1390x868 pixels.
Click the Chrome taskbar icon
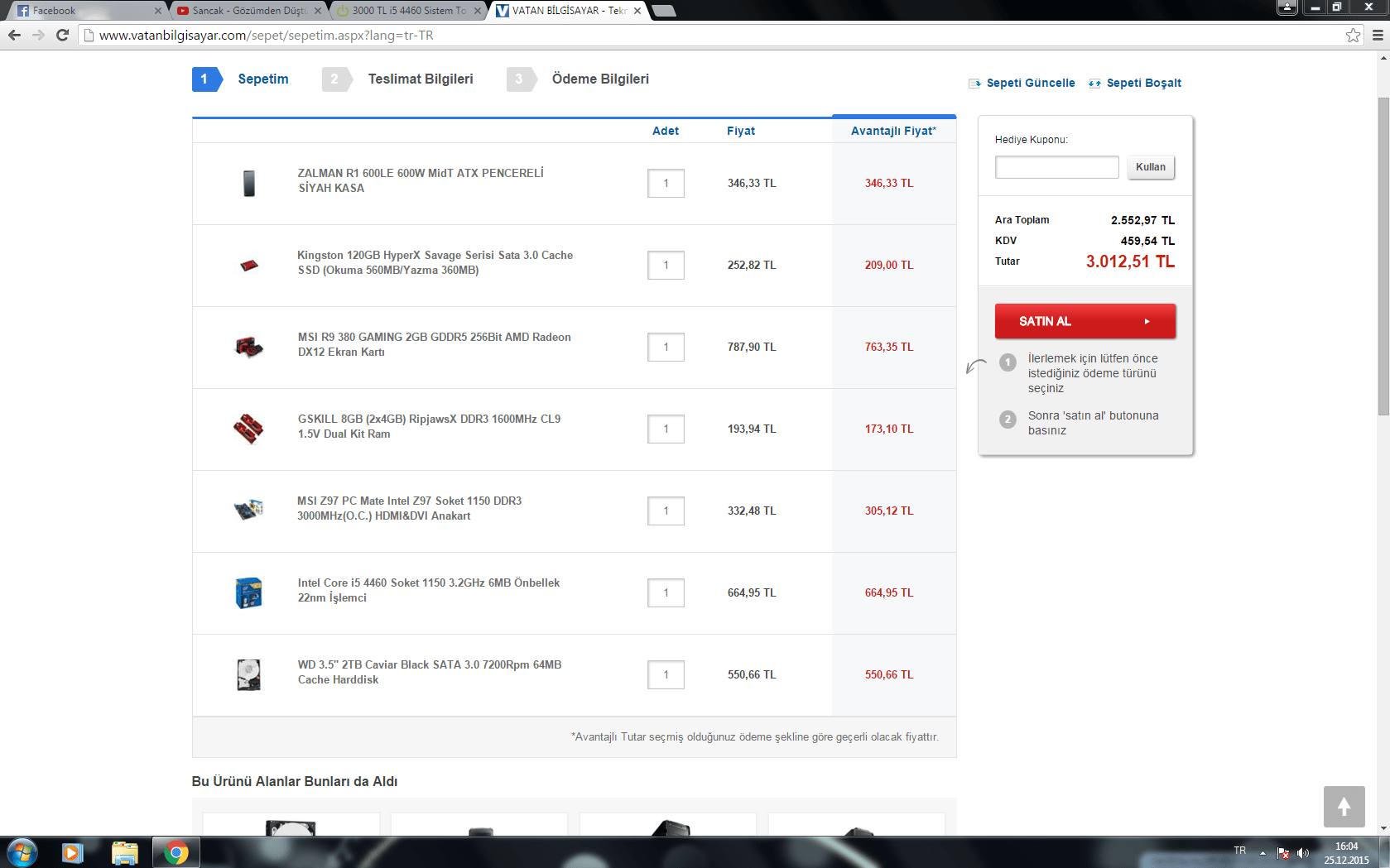click(x=176, y=852)
